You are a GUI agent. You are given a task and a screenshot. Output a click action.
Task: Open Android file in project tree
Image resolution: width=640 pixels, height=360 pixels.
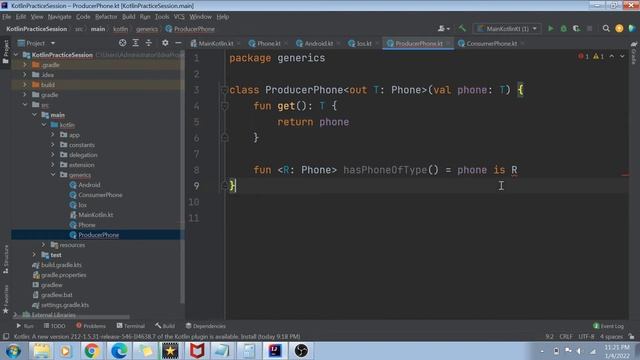coord(89,185)
